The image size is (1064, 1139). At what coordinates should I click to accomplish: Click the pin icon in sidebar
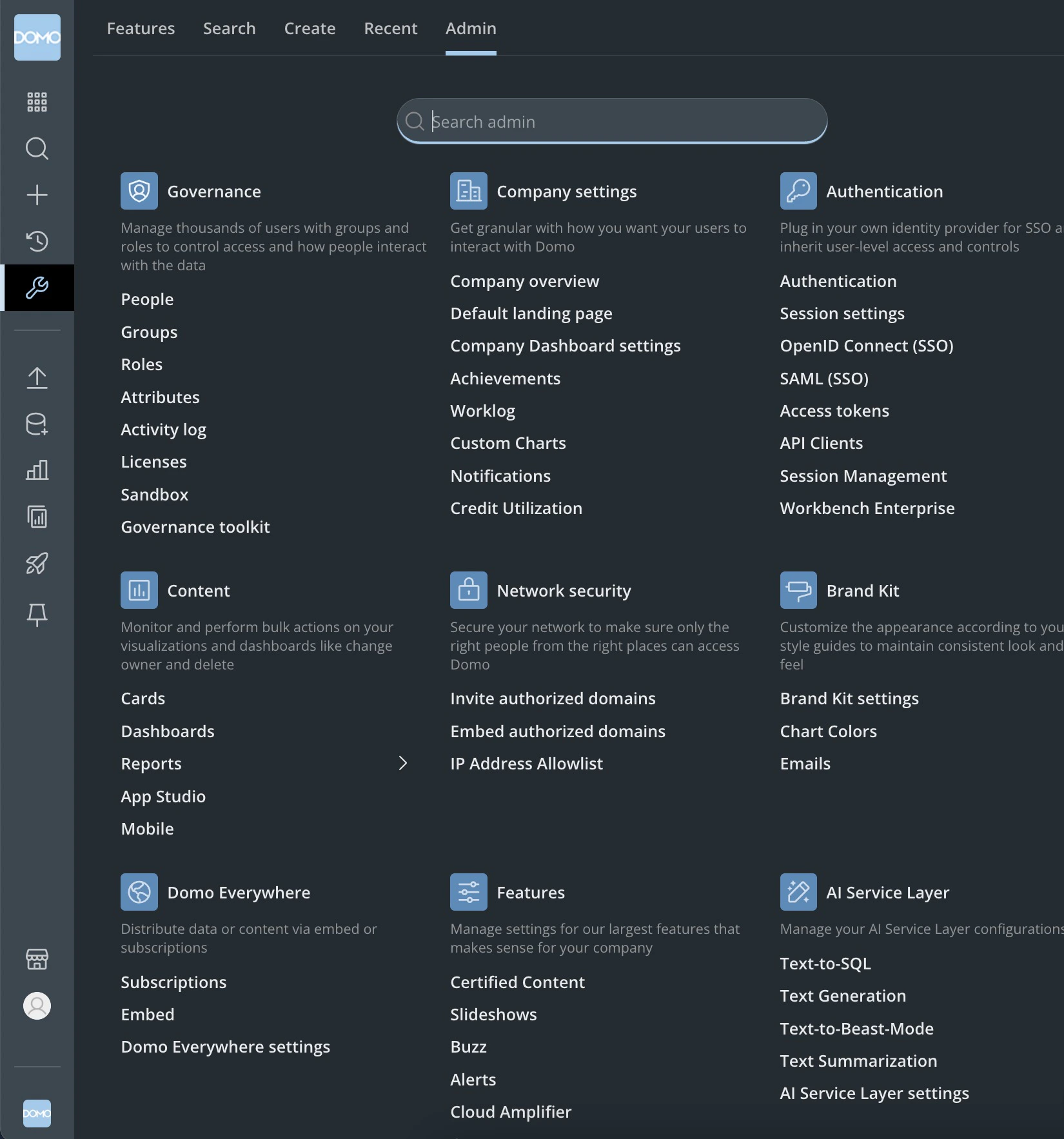(x=37, y=615)
